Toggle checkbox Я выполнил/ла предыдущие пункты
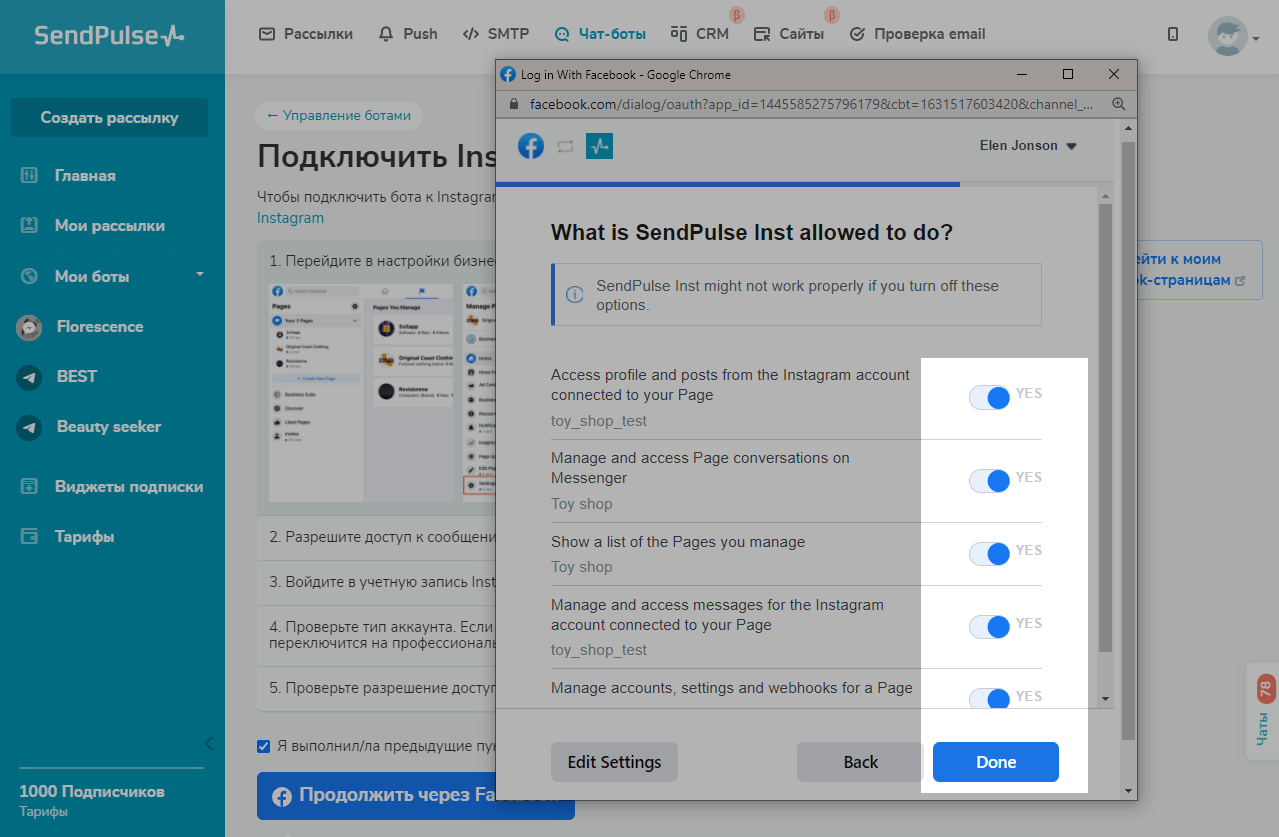The width and height of the screenshot is (1279, 837). click(x=264, y=745)
